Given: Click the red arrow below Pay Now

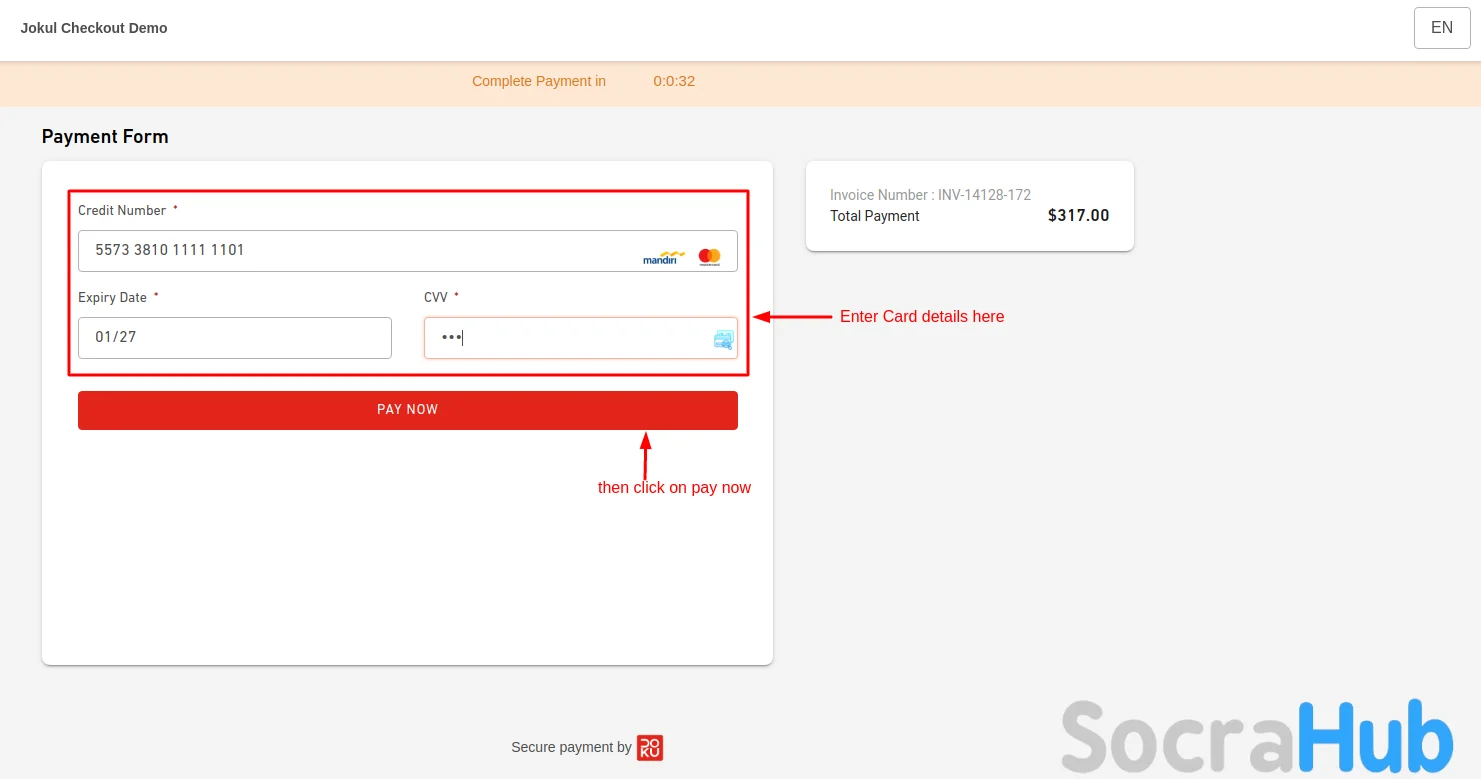Looking at the screenshot, I should 645,454.
